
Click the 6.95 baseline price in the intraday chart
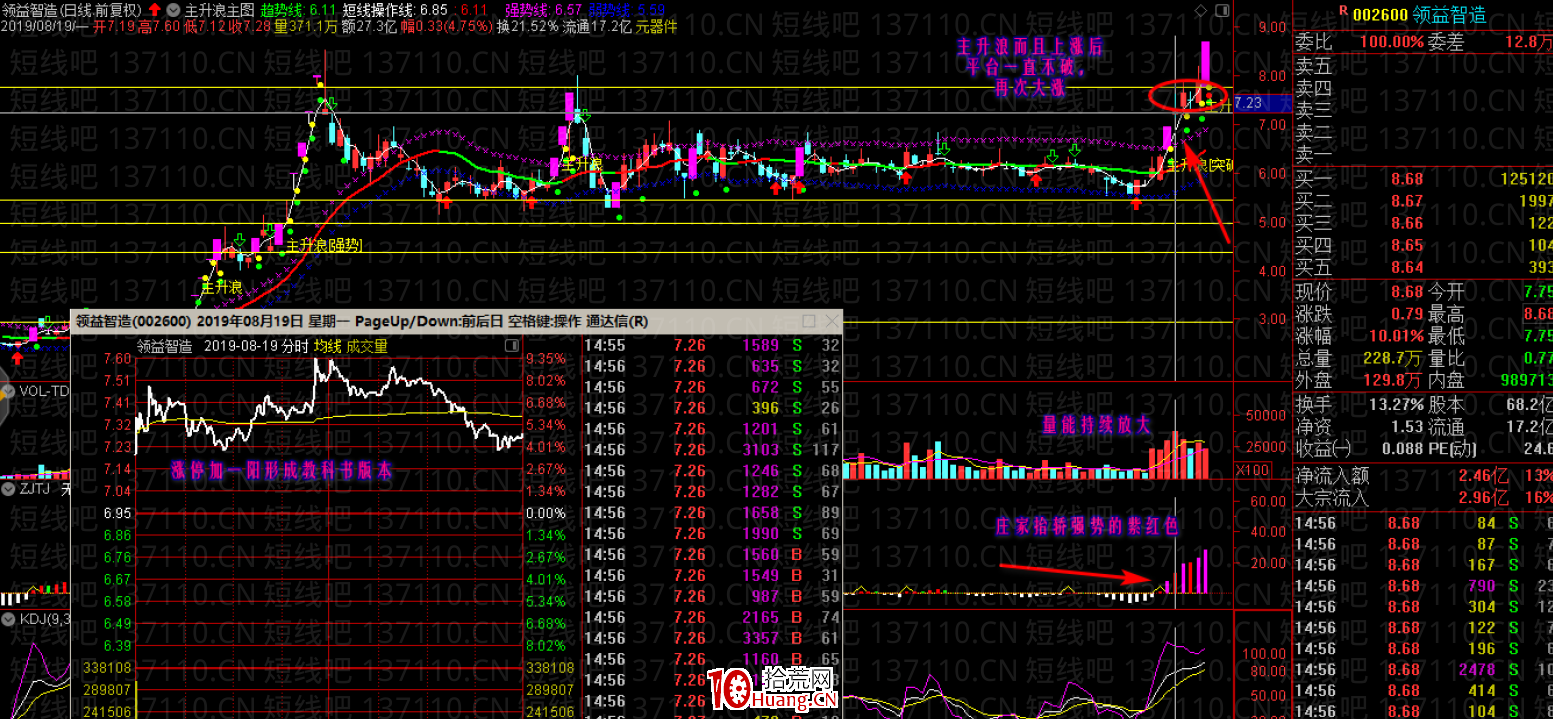click(117, 513)
